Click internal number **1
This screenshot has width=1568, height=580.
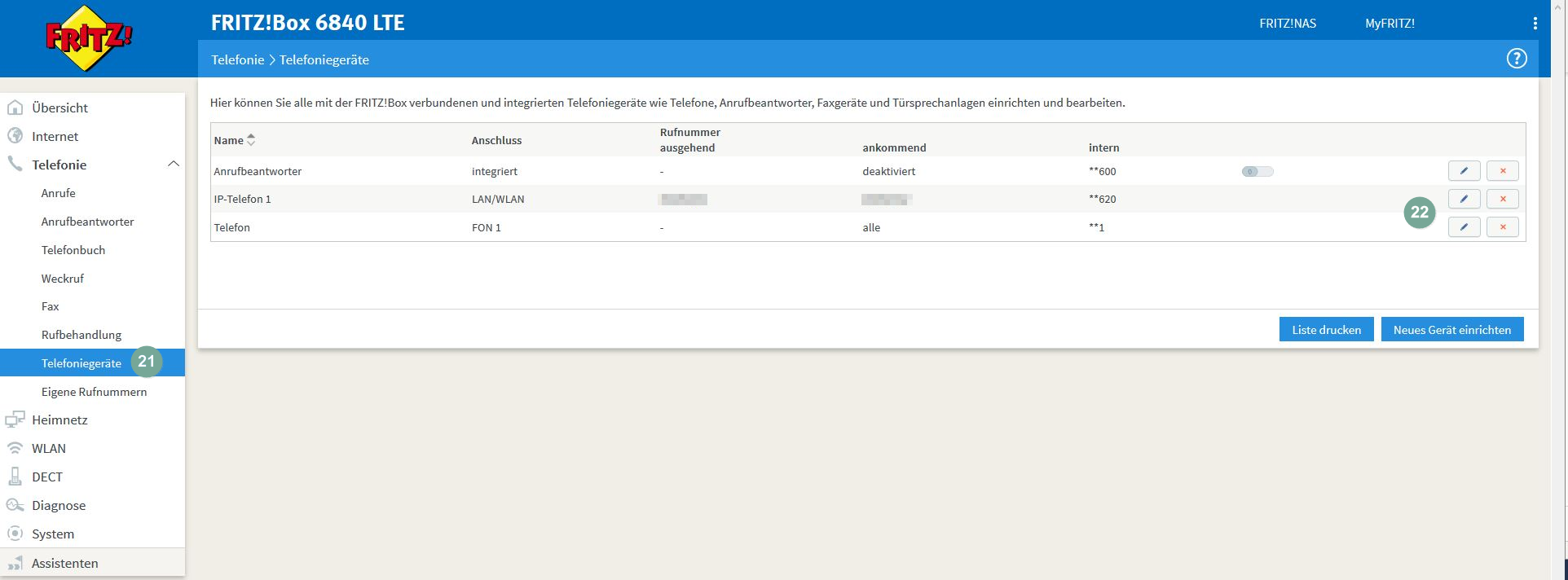point(1097,227)
